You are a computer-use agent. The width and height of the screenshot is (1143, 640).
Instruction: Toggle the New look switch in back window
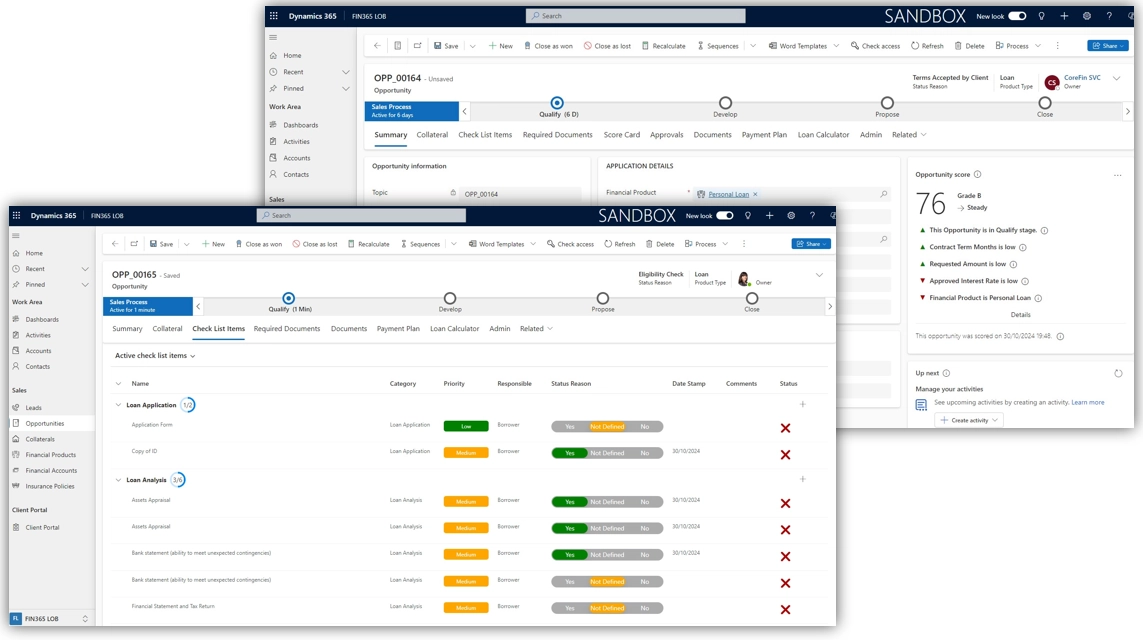[1018, 16]
